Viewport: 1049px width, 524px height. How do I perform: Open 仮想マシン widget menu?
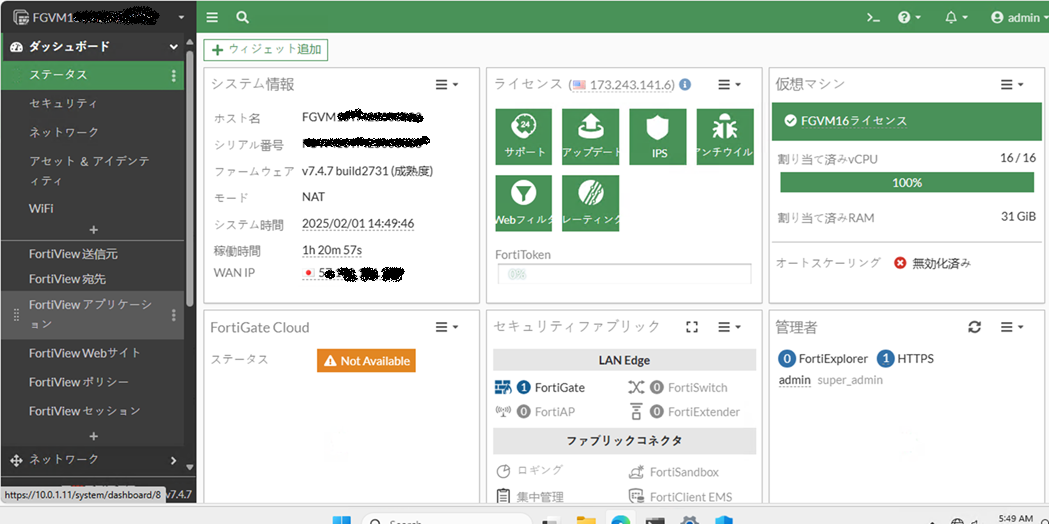(x=1012, y=84)
